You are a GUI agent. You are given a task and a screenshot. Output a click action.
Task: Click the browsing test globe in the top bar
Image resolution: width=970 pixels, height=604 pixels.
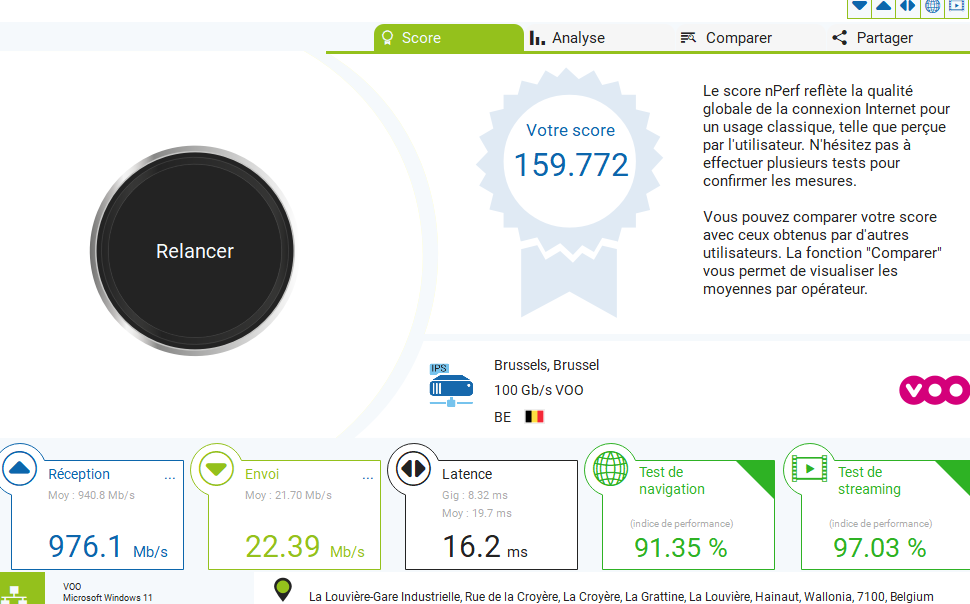tap(932, 7)
